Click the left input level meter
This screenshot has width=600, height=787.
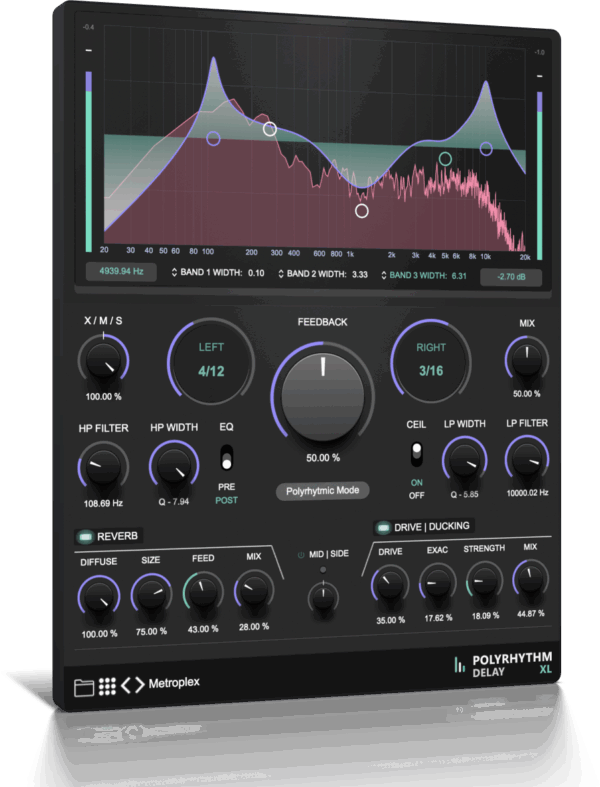tap(89, 162)
